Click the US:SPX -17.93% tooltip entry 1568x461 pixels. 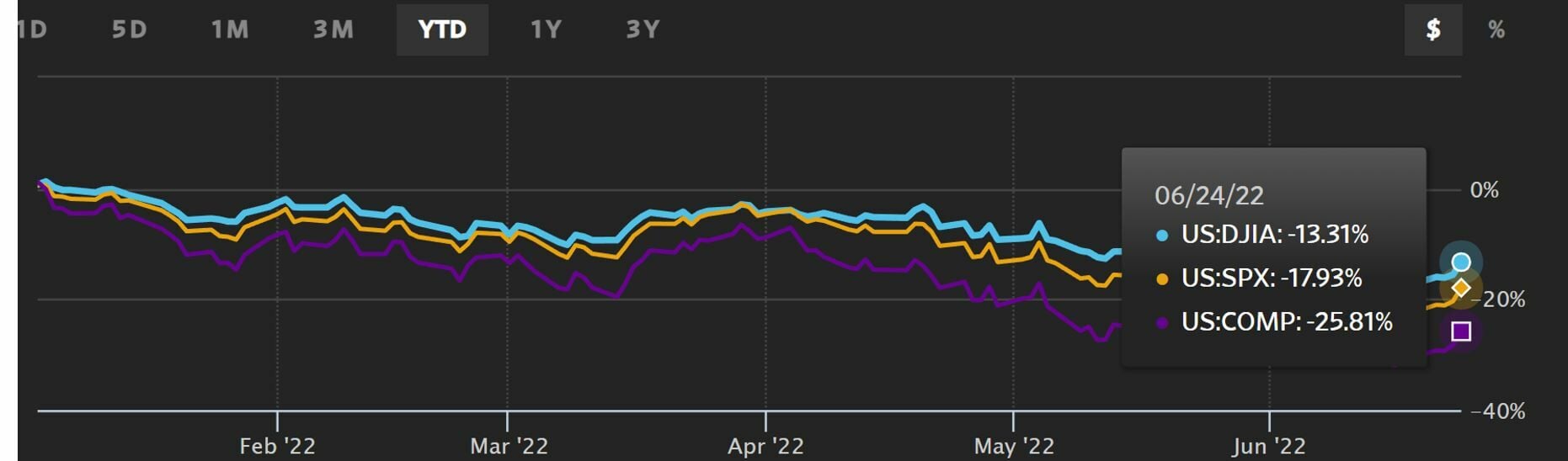point(1271,278)
